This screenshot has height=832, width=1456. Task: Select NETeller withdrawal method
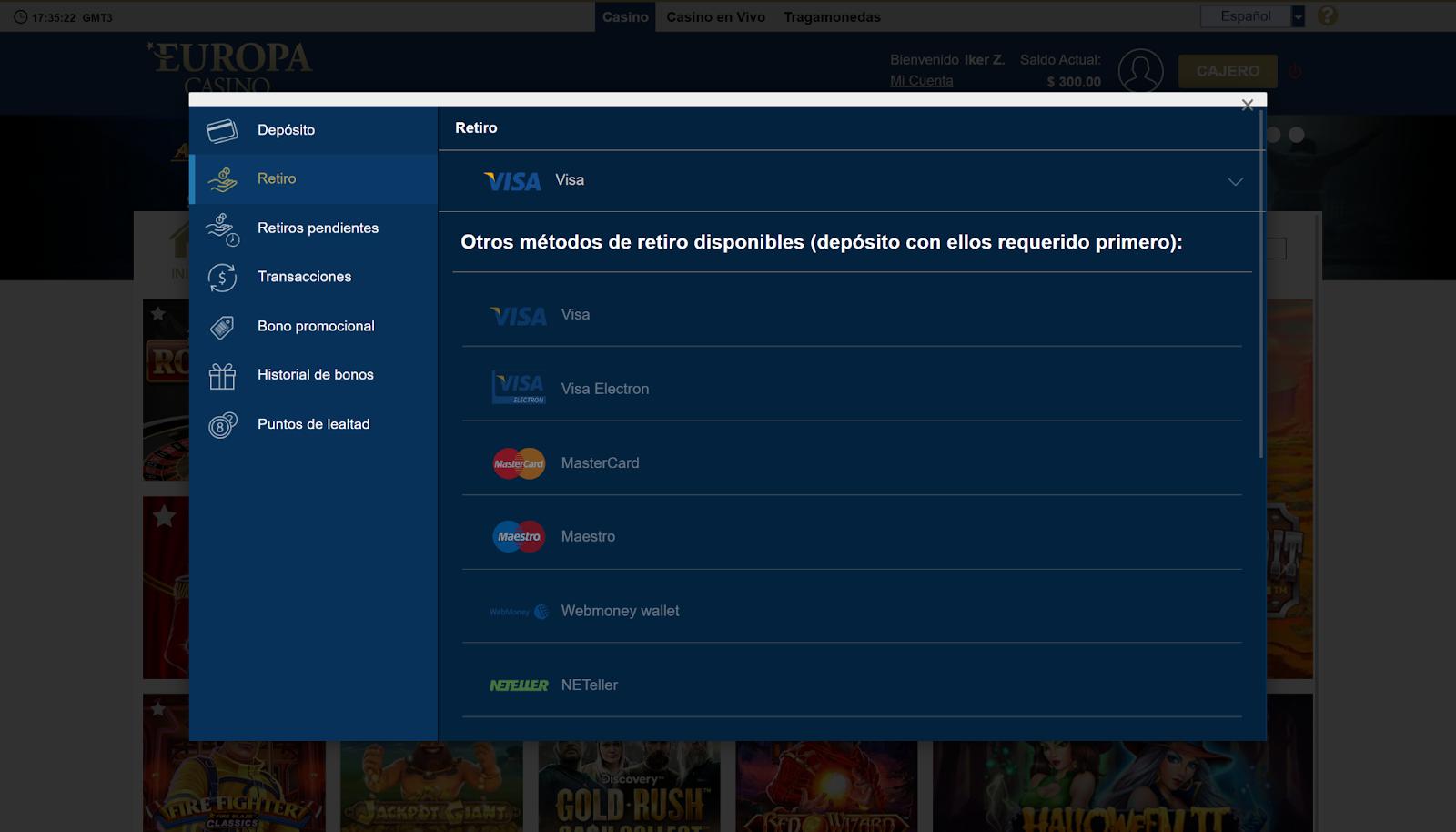pos(852,685)
